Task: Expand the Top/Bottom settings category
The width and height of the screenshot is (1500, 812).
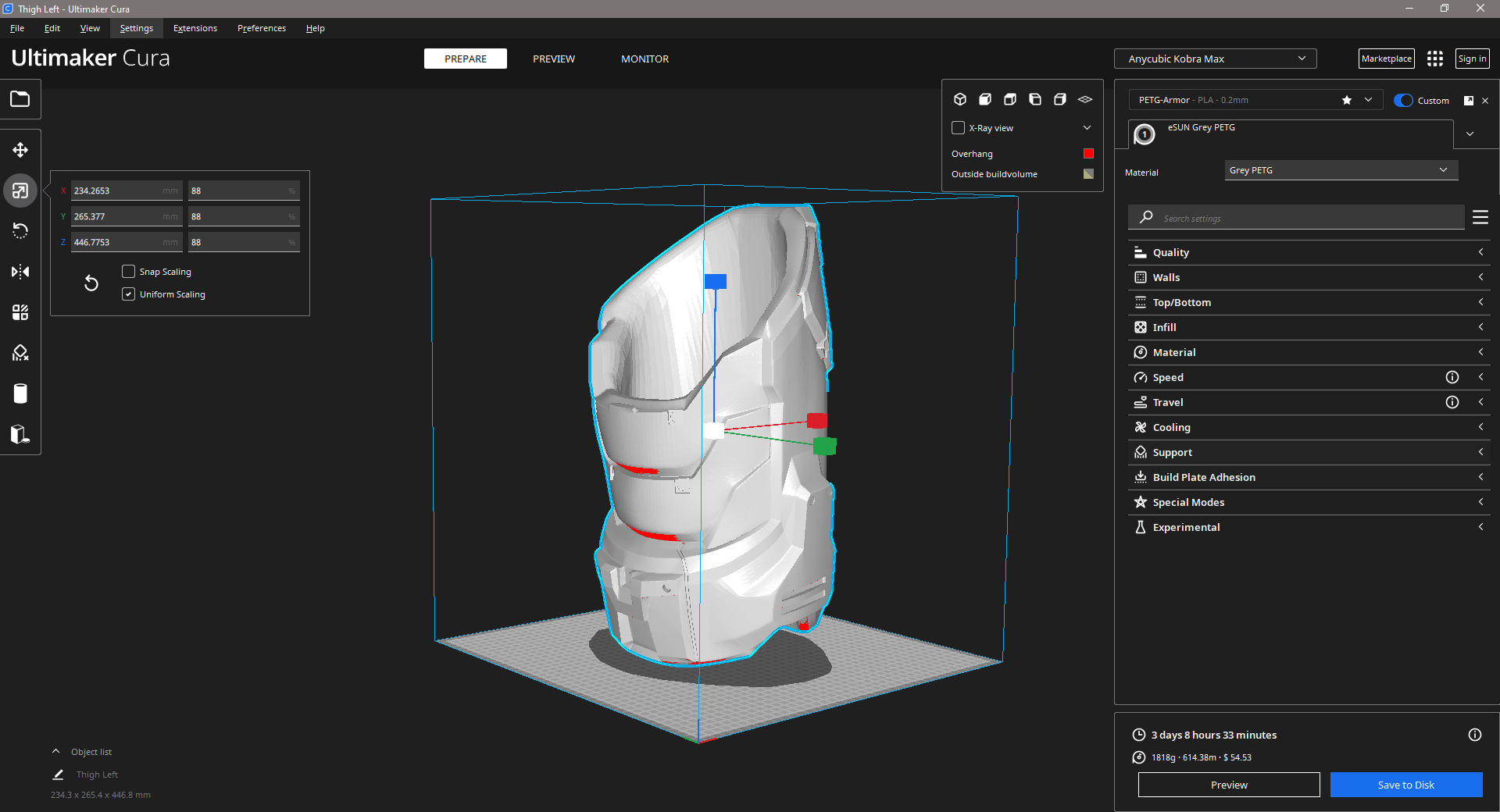Action: [1309, 302]
